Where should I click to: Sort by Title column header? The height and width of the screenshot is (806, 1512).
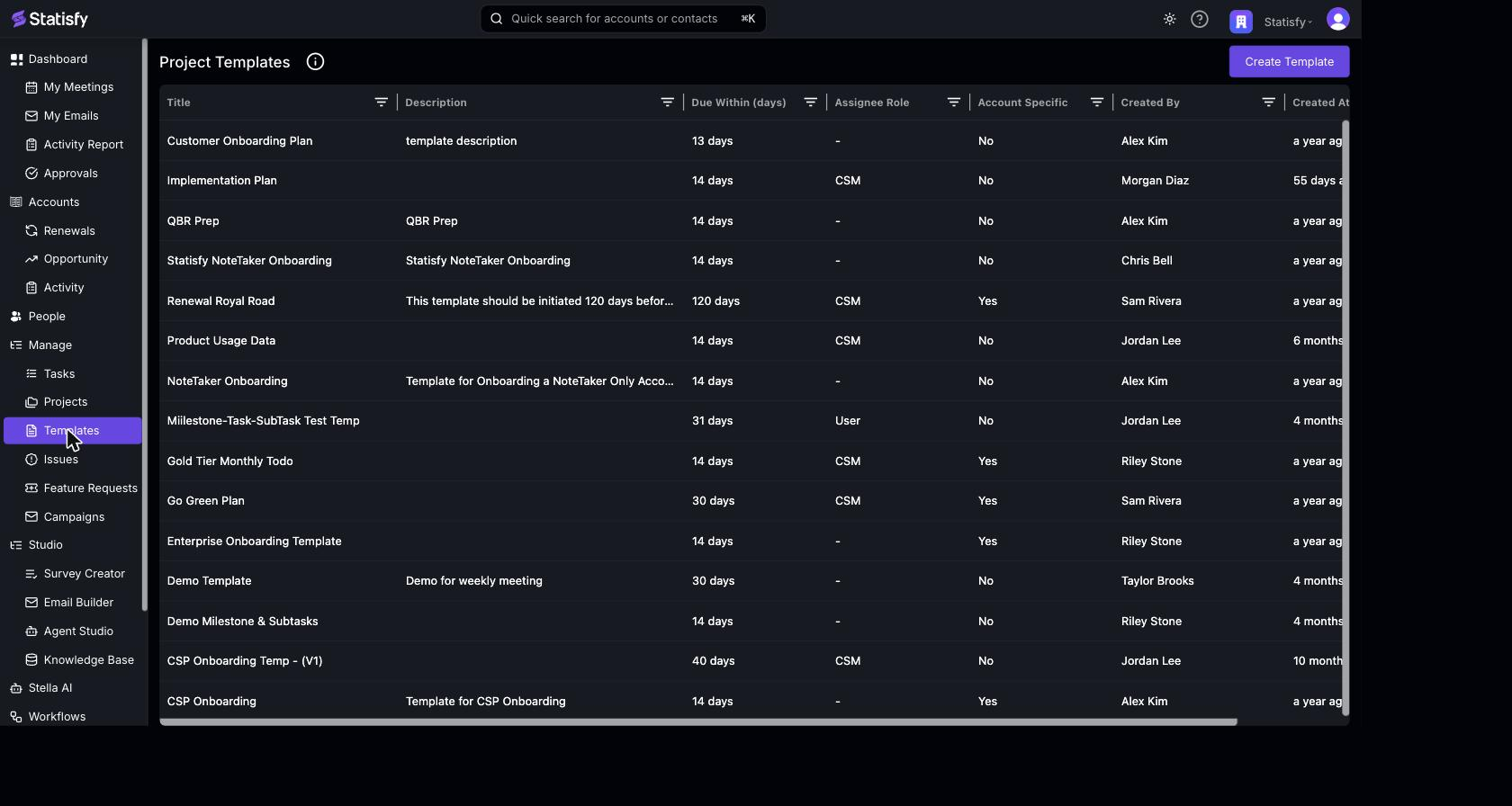click(178, 103)
